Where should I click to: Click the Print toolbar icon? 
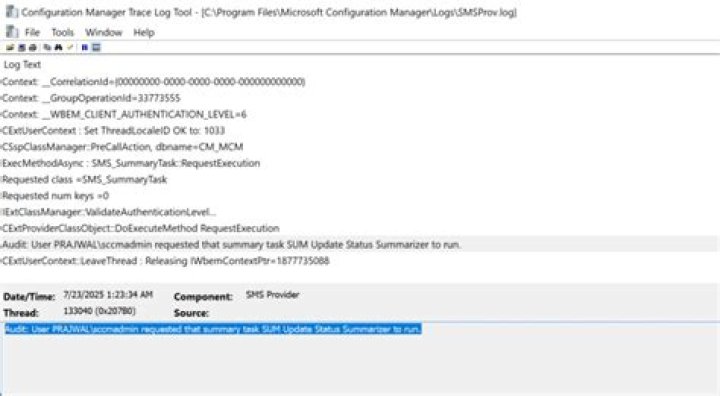coord(33,47)
